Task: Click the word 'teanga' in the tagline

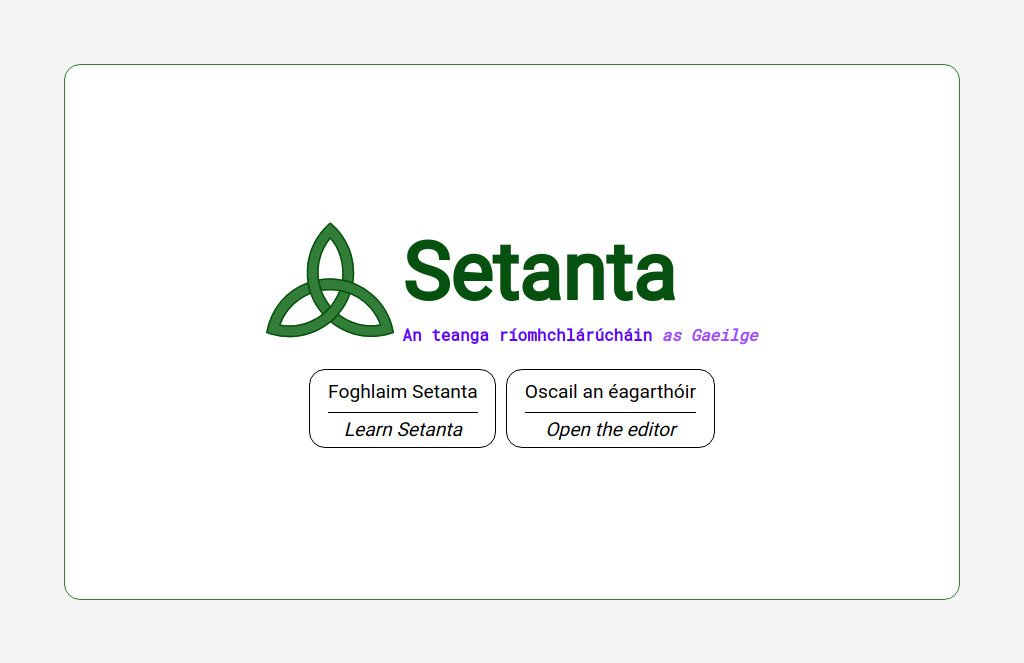Action: click(460, 336)
